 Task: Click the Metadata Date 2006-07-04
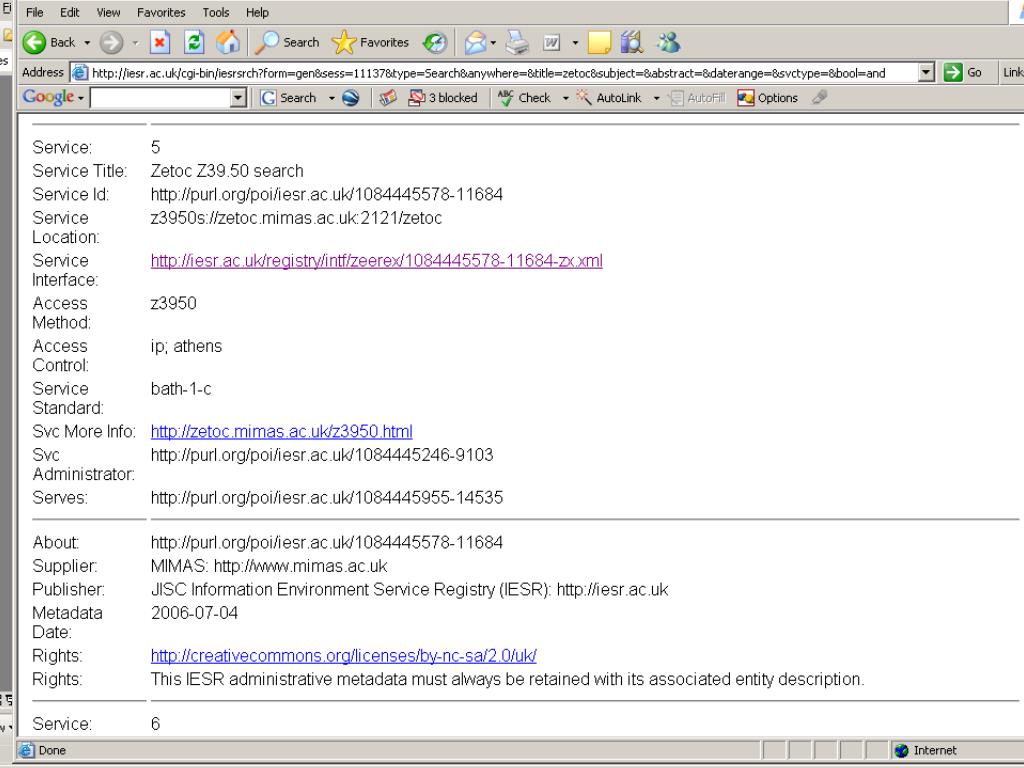(x=194, y=613)
